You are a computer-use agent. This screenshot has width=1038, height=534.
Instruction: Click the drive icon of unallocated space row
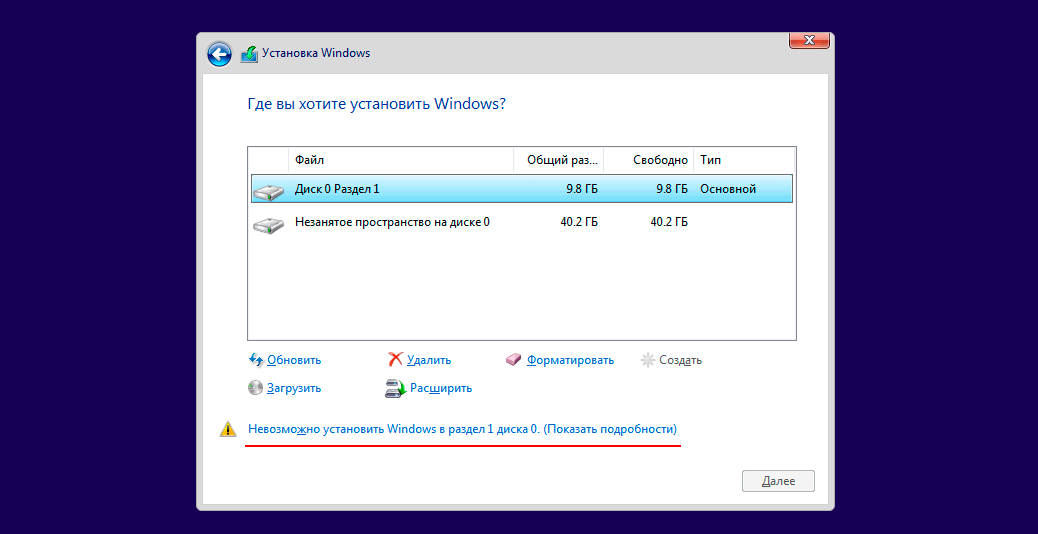click(x=268, y=225)
